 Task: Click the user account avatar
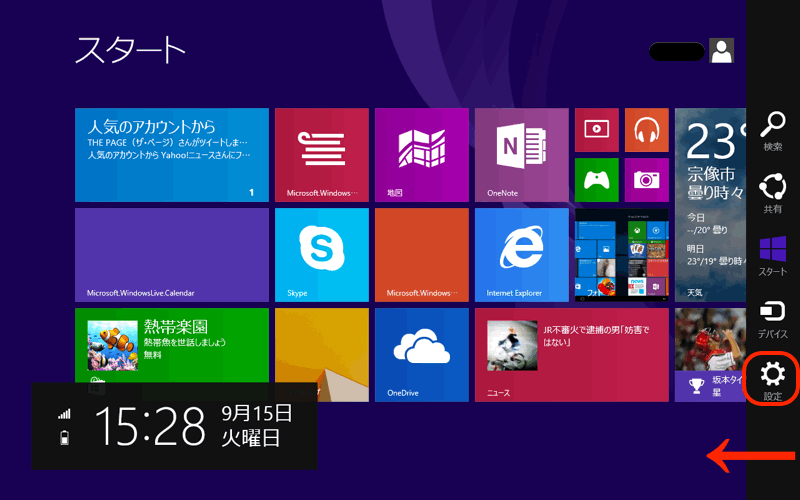721,51
